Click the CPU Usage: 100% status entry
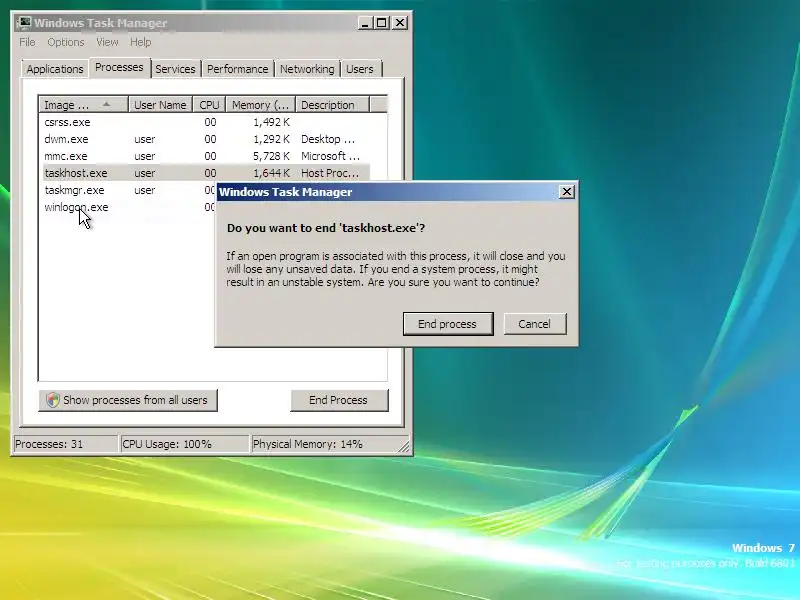 184,444
